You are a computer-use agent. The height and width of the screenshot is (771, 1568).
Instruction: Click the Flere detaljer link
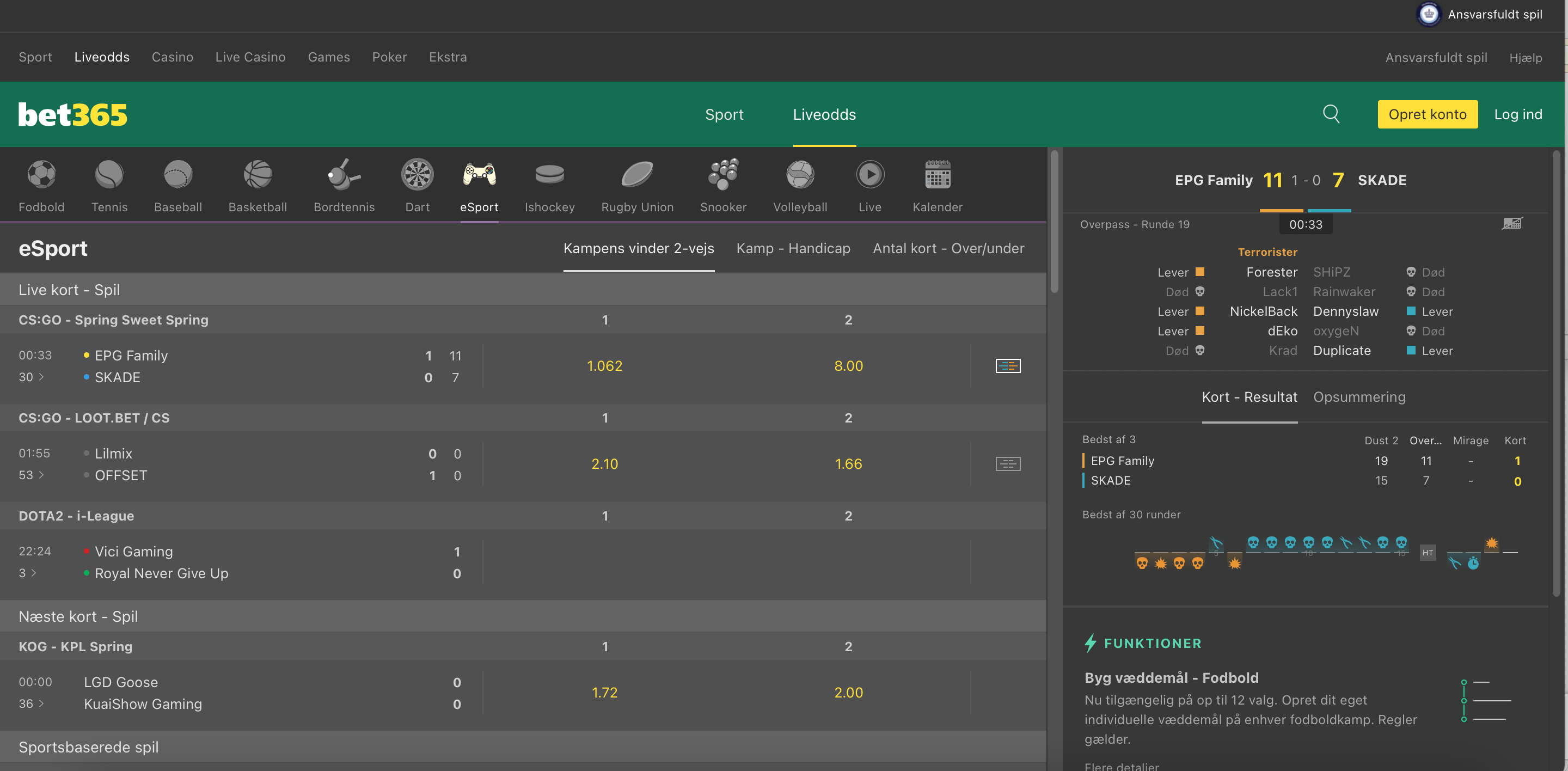(x=1122, y=766)
